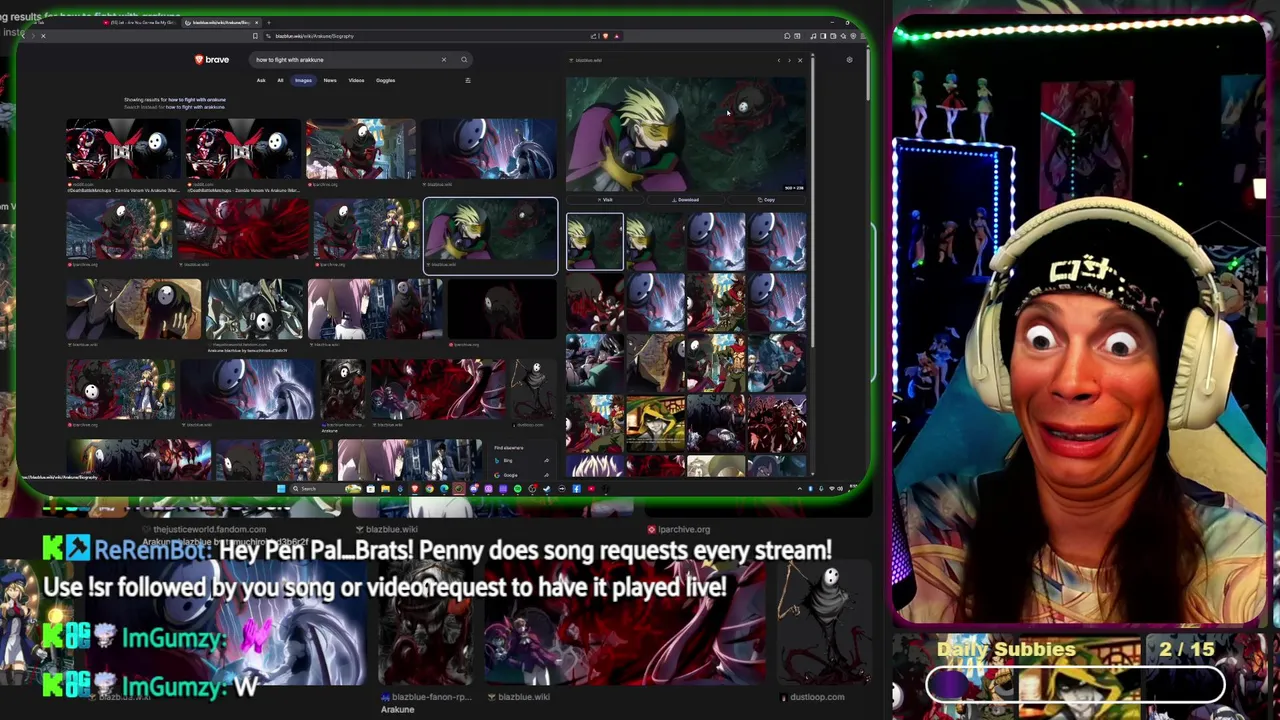Switch to the Ask search tab
Image resolution: width=1280 pixels, height=720 pixels.
[261, 80]
